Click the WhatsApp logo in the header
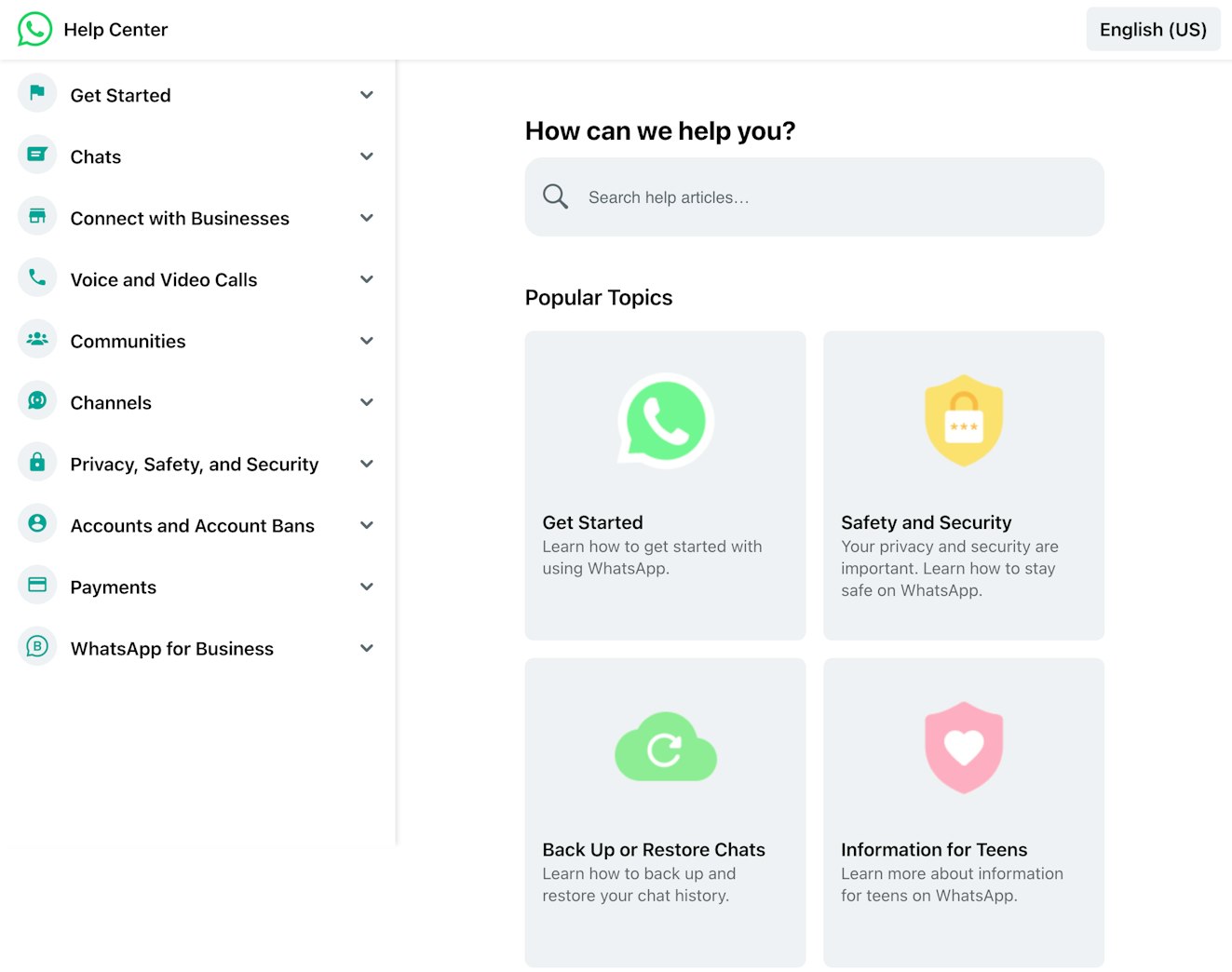1232x972 pixels. (34, 29)
